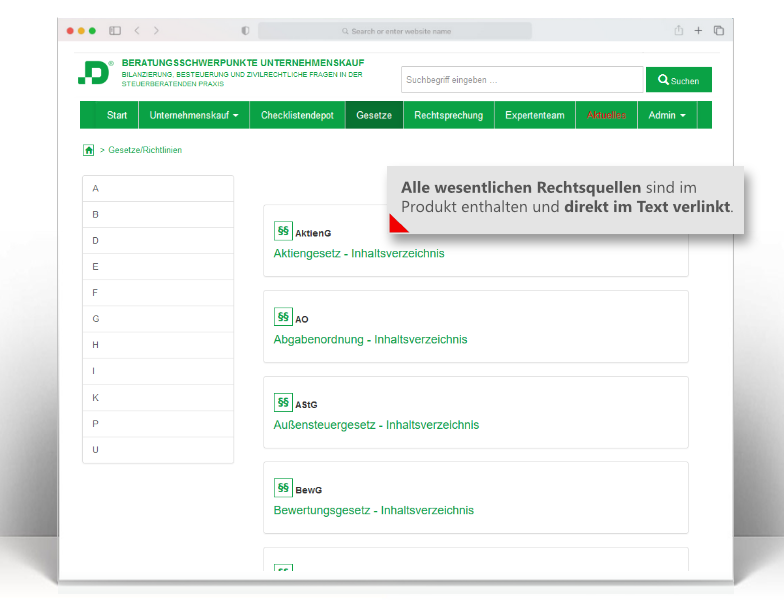
Task: Open Abgabenordnung - Inhaltsverzeichnis link
Action: click(x=370, y=340)
